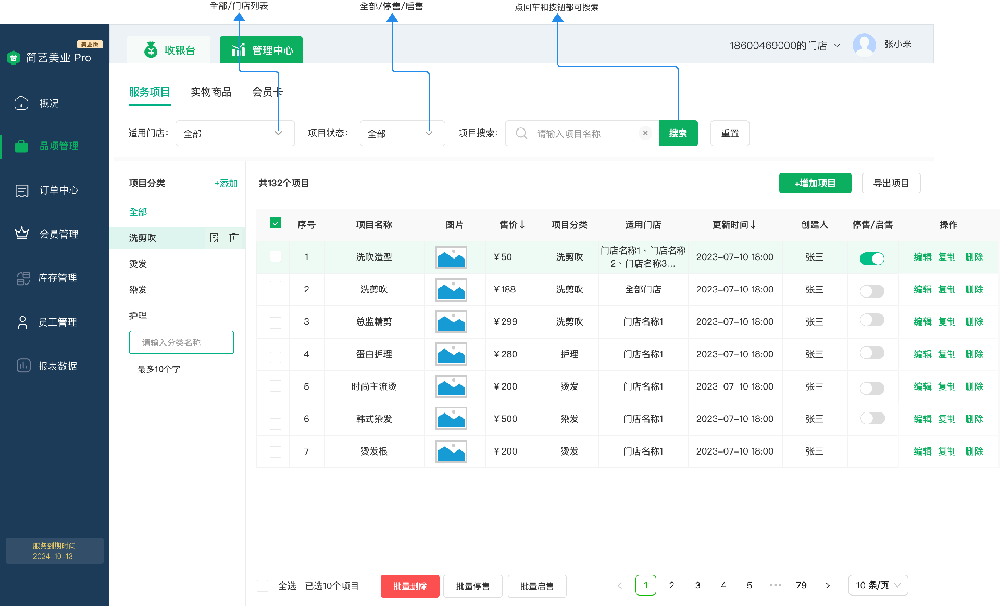The image size is (1000, 608).
Task: Open the 概况 overview icon in sidebar
Action: pyautogui.click(x=22, y=103)
